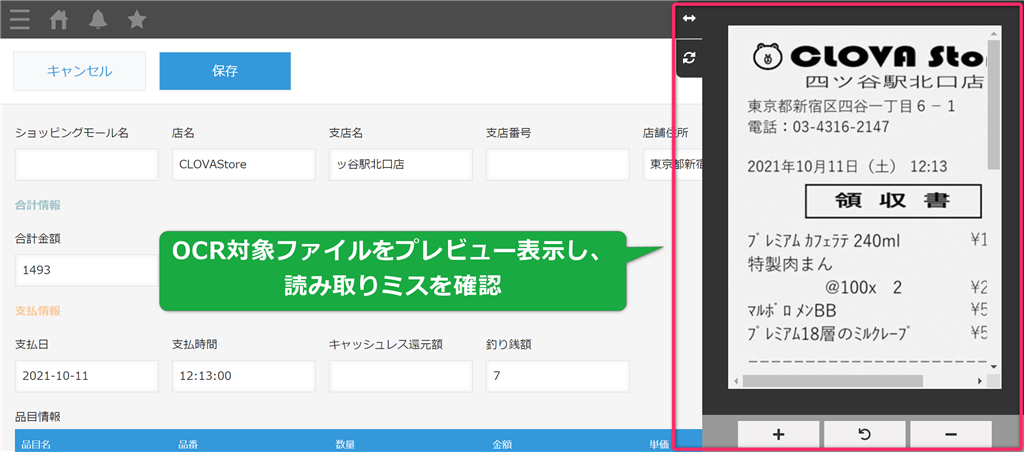Image resolution: width=1024 pixels, height=452 pixels.
Task: Open the notifications bell icon
Action: [x=98, y=20]
